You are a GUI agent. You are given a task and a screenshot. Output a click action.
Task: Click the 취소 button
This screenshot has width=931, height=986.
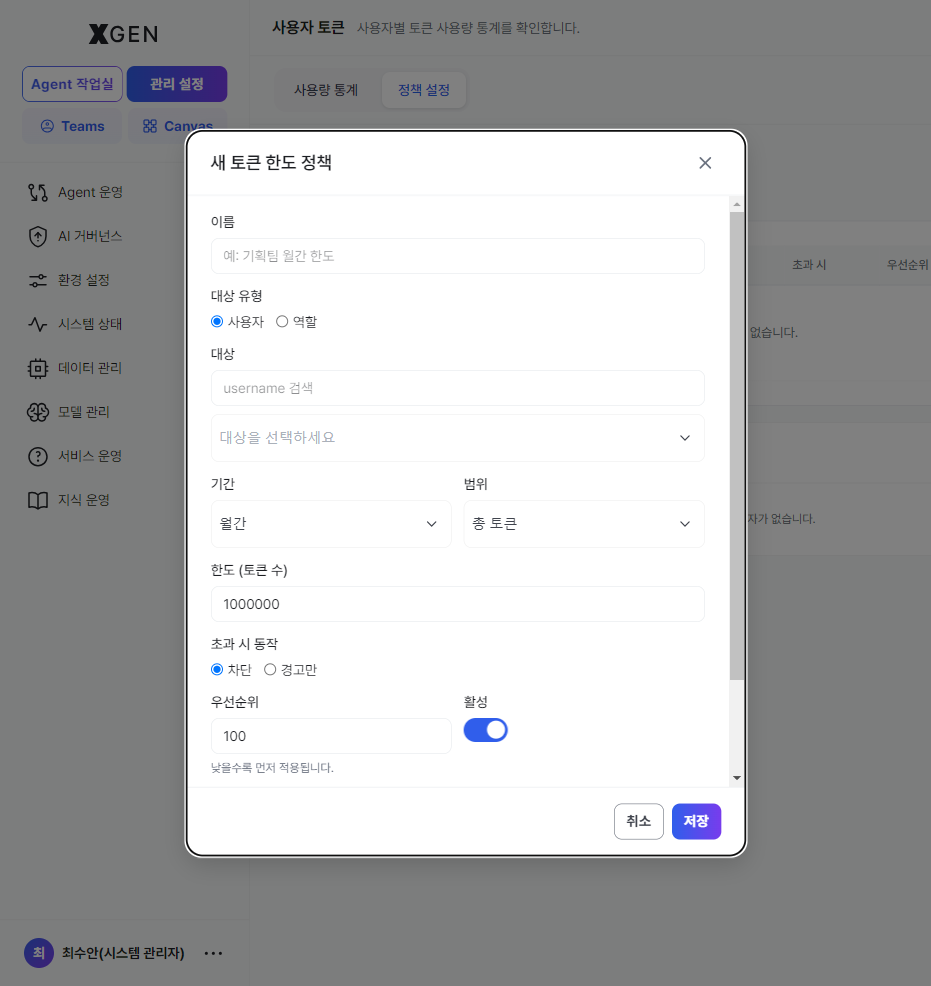(639, 821)
